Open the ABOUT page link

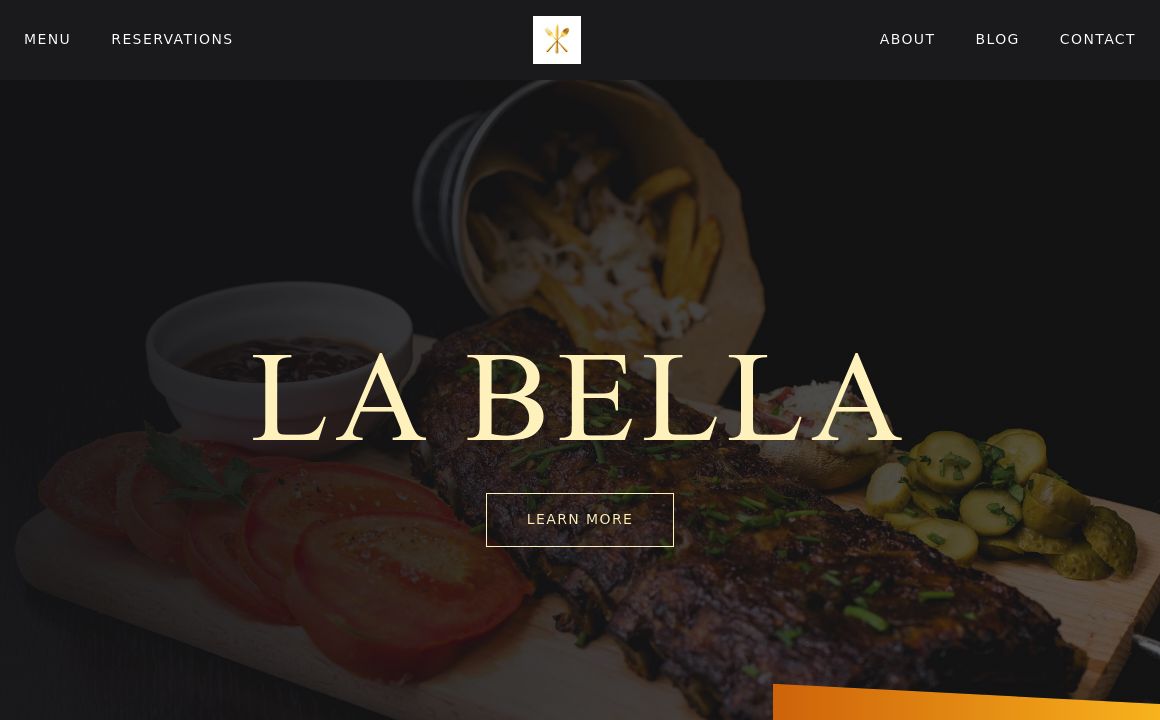907,39
